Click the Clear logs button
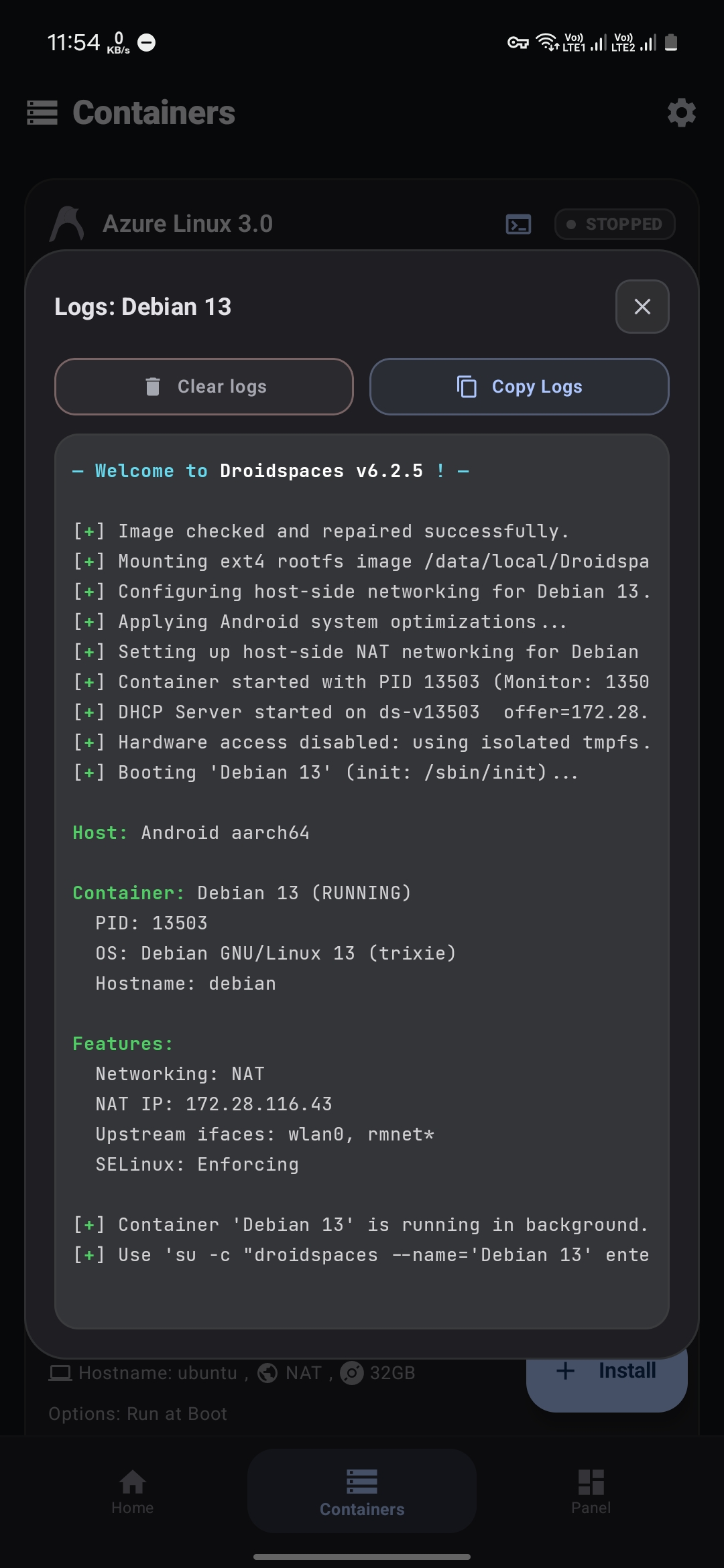 [204, 387]
